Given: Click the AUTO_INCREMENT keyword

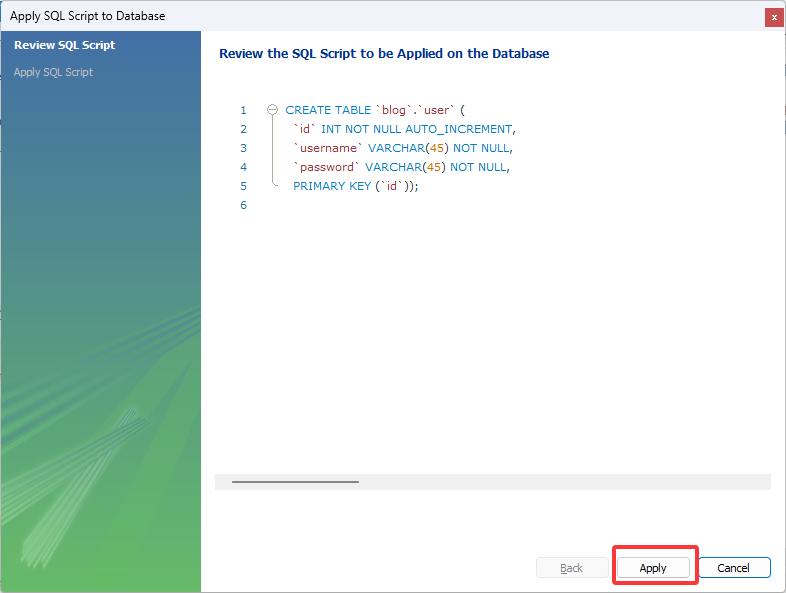Looking at the screenshot, I should (458, 129).
